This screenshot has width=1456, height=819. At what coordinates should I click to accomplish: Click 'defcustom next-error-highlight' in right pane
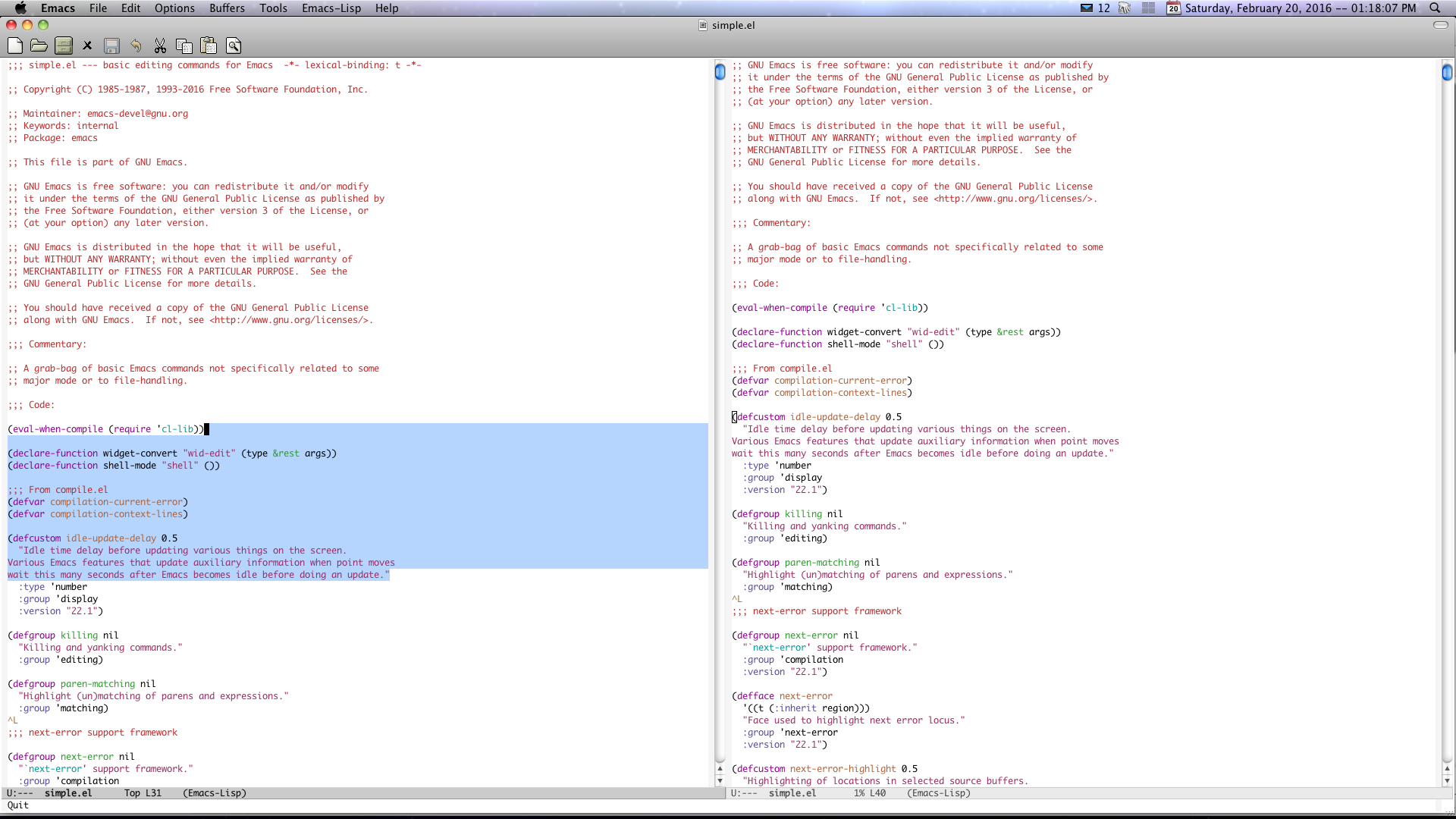click(x=817, y=769)
